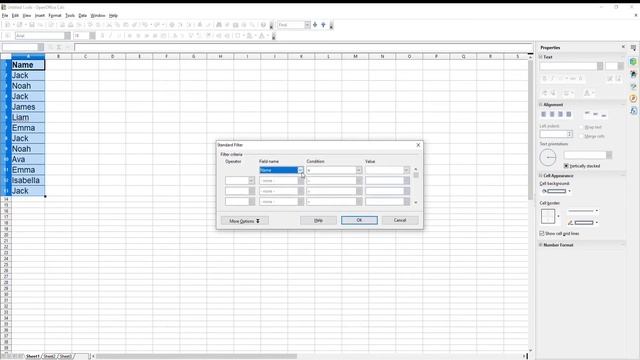Screen dimensions: 640x360
Task: Open border line style dropdown
Action: pos(597,211)
